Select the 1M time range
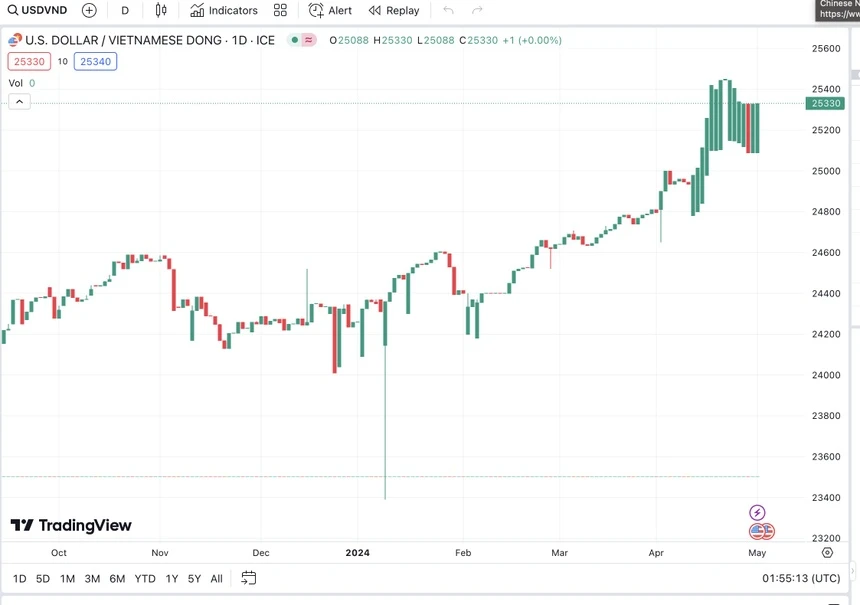 pyautogui.click(x=67, y=578)
